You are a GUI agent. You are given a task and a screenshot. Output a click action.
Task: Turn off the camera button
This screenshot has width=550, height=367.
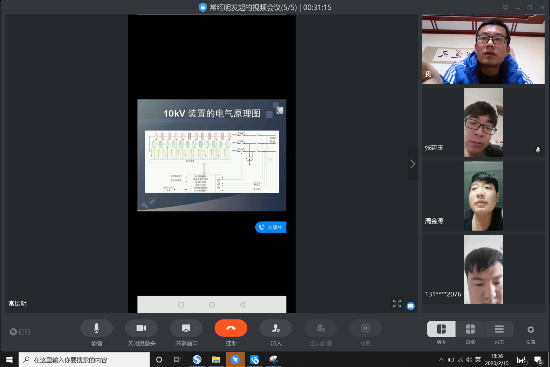(x=141, y=328)
